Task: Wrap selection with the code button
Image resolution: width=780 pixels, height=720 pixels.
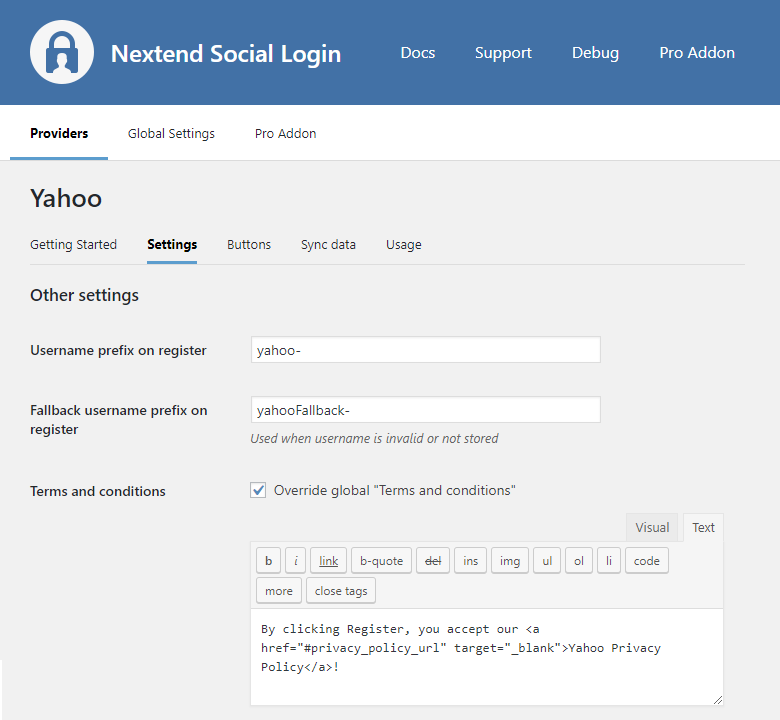Action: tap(646, 561)
